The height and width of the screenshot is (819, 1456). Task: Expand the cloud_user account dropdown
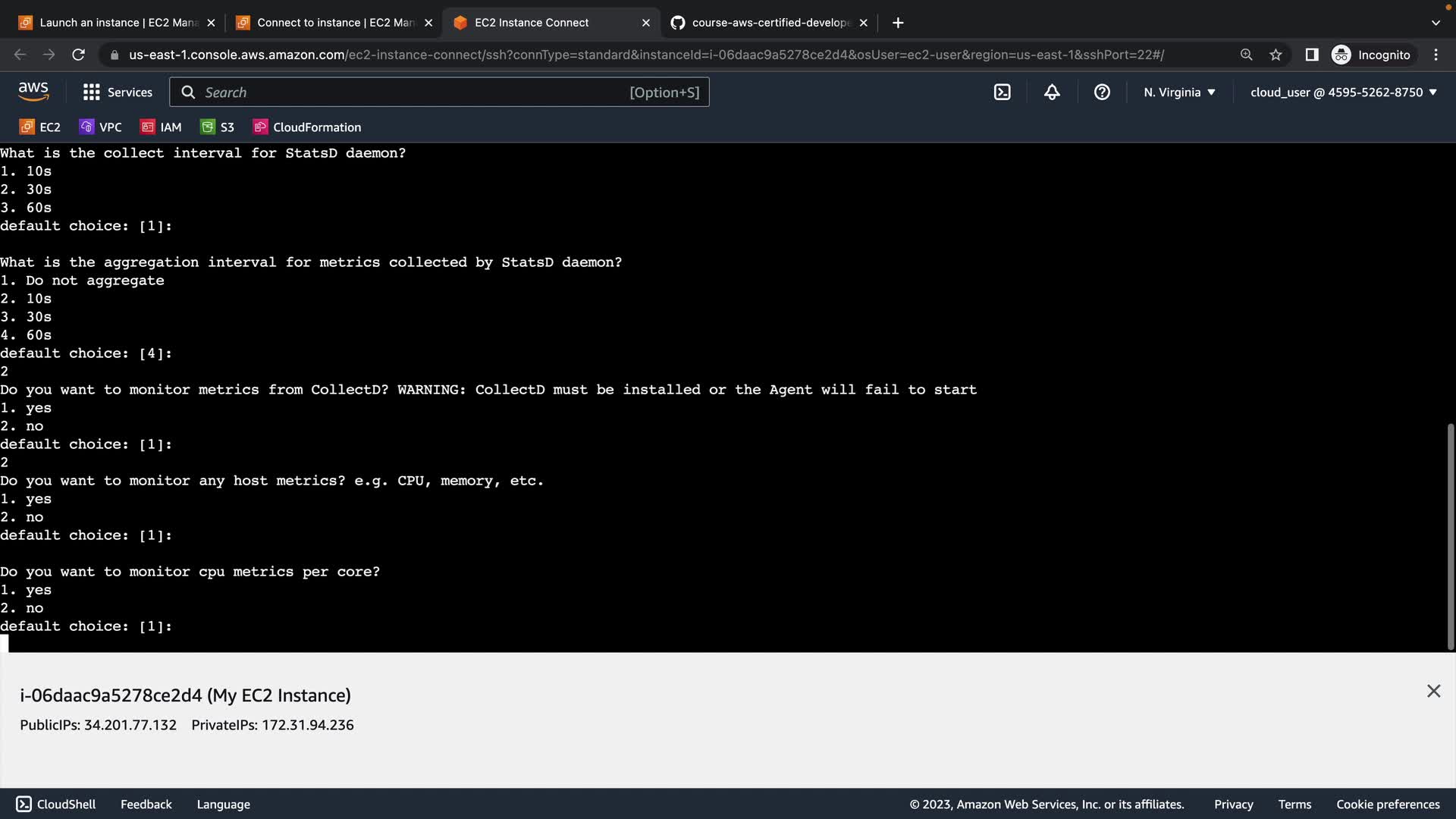point(1343,92)
